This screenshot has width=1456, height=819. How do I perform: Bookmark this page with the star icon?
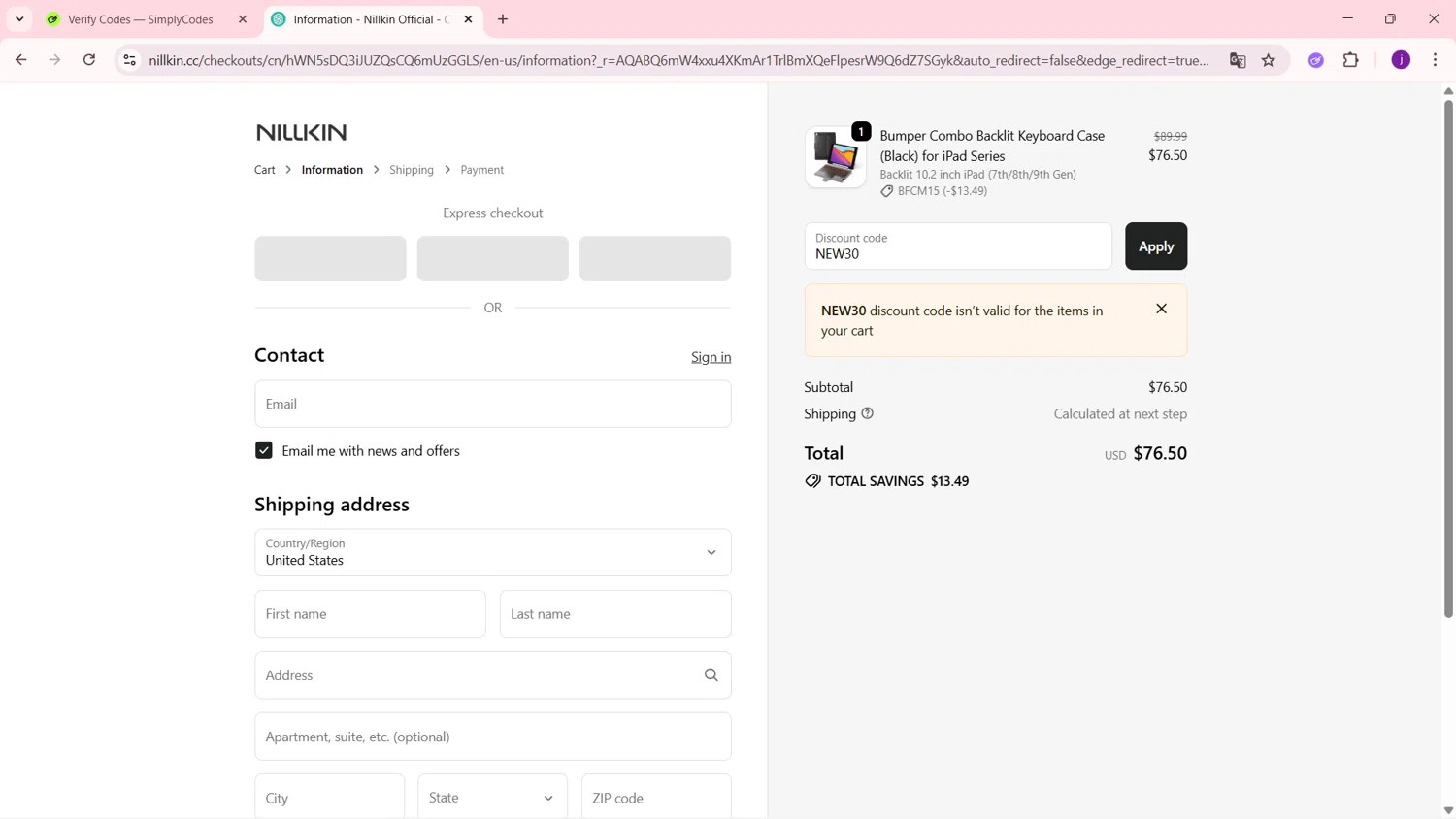[1269, 60]
